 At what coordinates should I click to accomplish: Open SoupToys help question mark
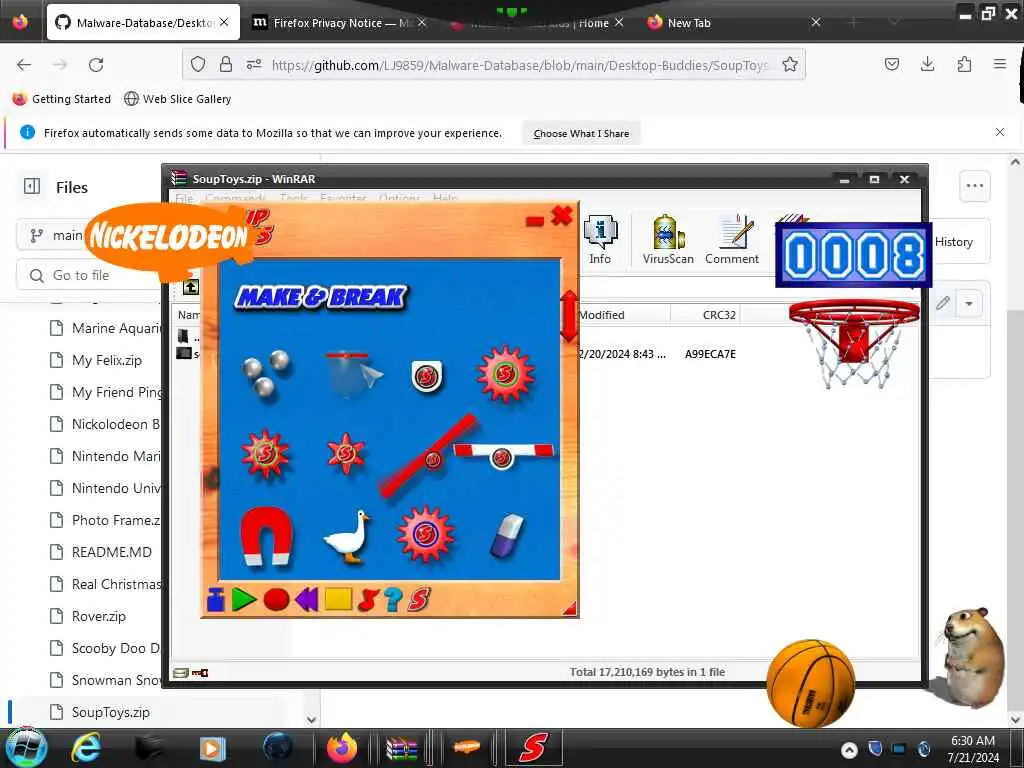tap(393, 600)
